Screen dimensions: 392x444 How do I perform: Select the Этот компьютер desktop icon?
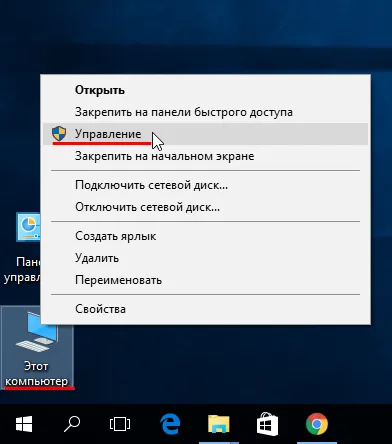click(36, 348)
